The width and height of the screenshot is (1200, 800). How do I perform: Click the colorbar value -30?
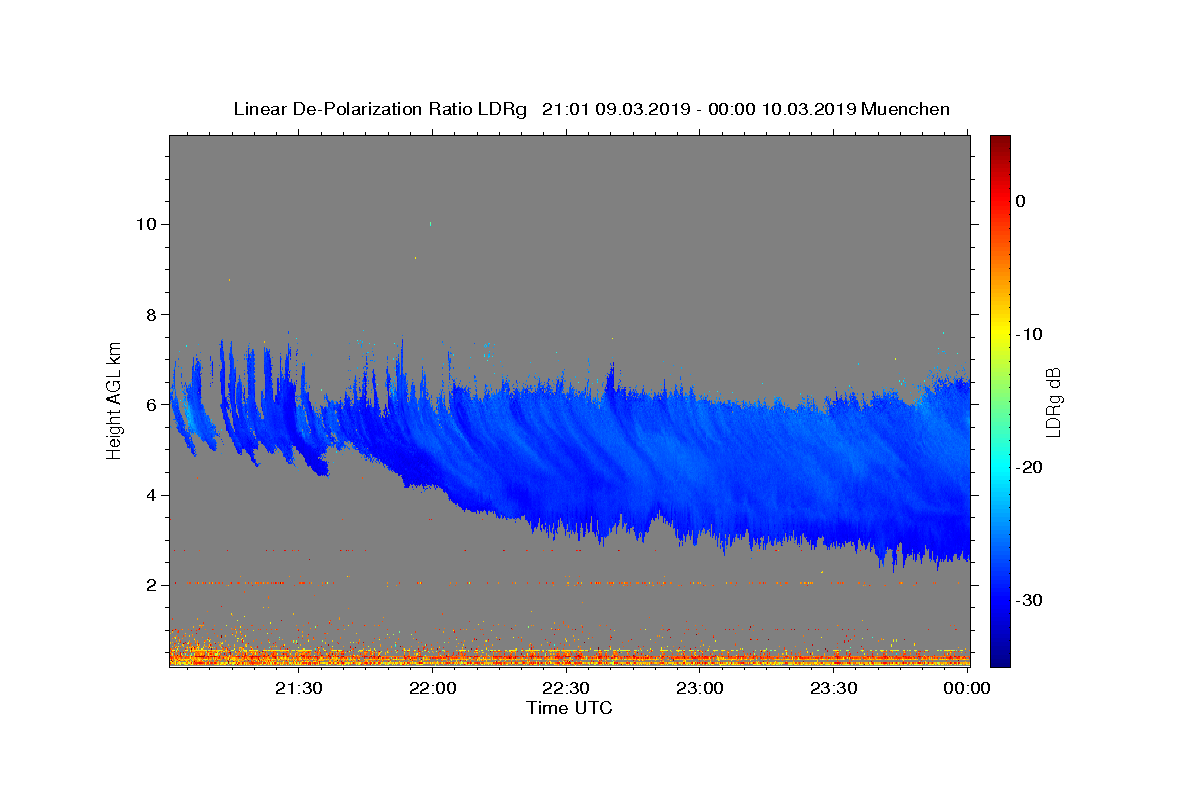coord(1031,600)
